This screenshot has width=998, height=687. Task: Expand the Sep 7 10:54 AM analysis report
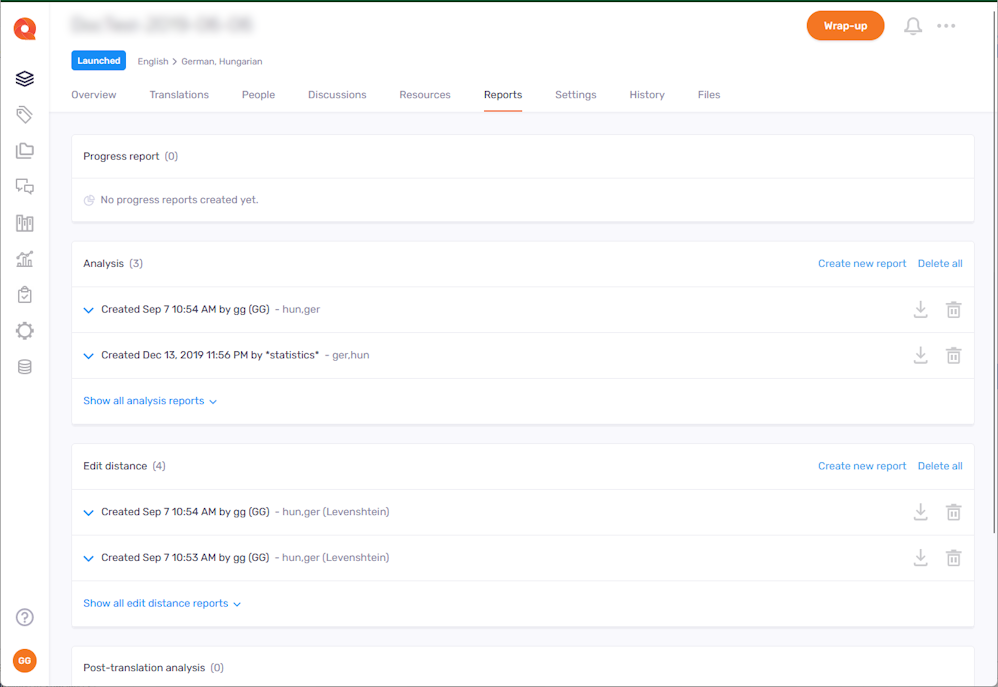89,310
